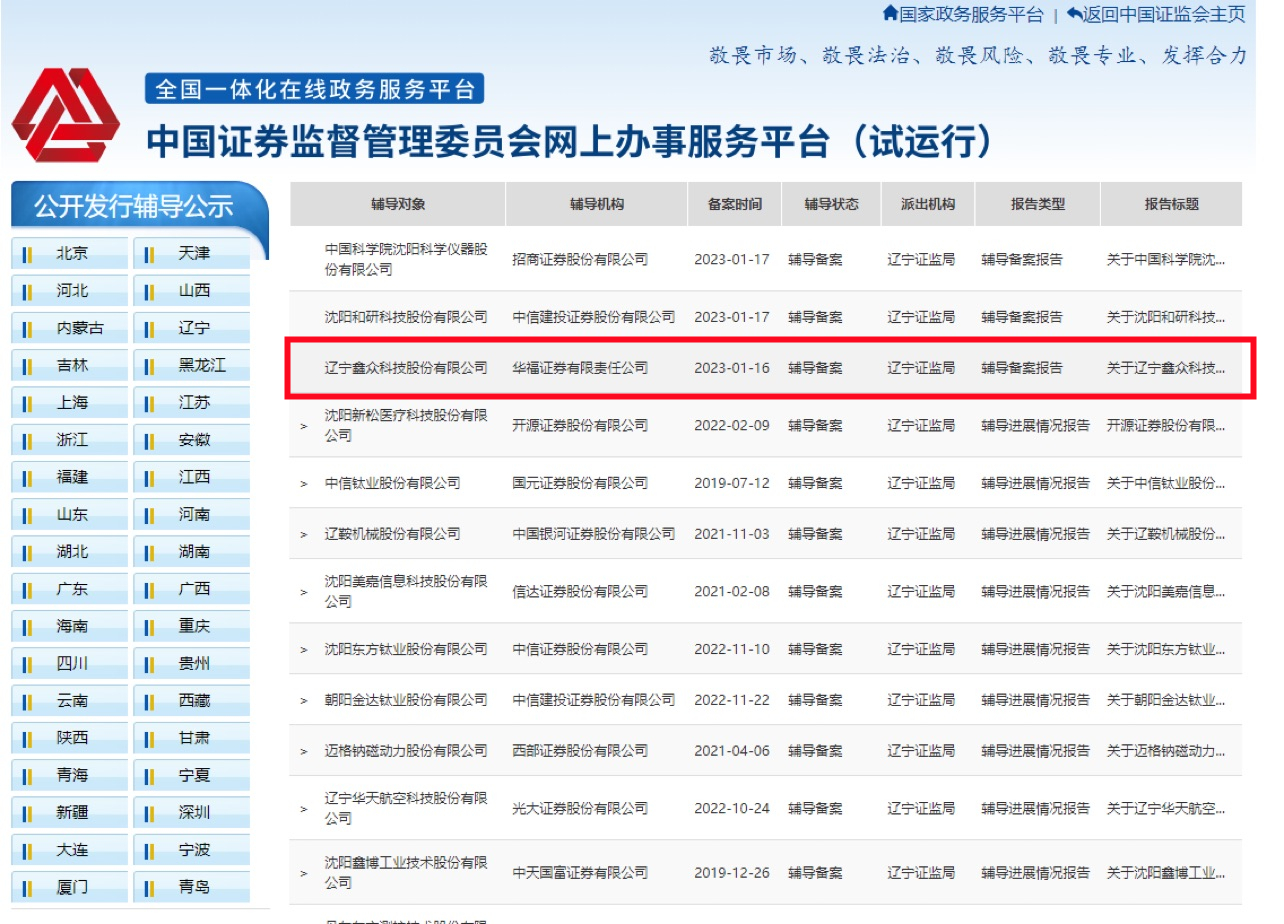Select the 辽宁 region
Image resolution: width=1284 pixels, height=924 pixels.
pyautogui.click(x=193, y=328)
